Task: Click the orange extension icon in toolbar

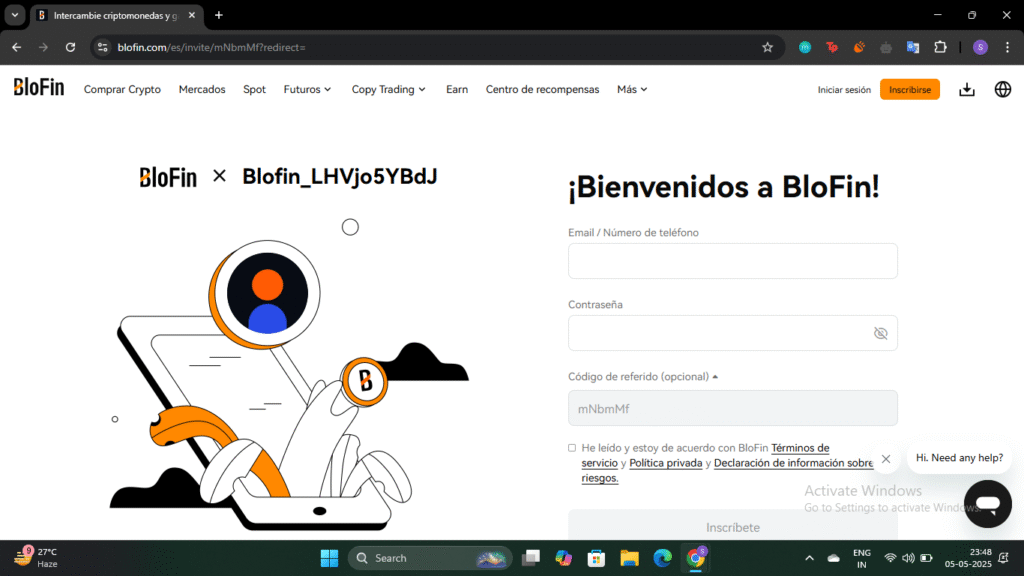Action: [x=859, y=47]
